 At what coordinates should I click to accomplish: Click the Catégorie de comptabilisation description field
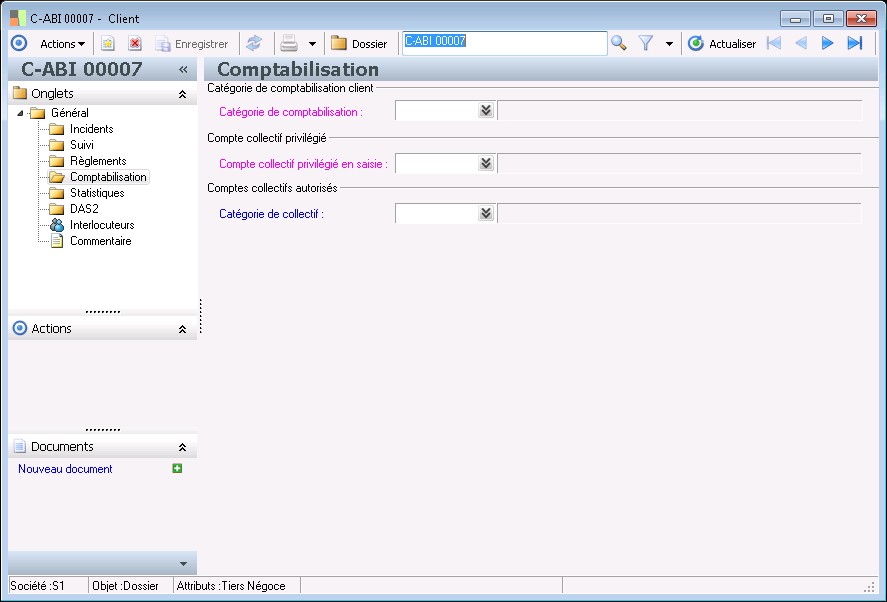click(x=679, y=110)
